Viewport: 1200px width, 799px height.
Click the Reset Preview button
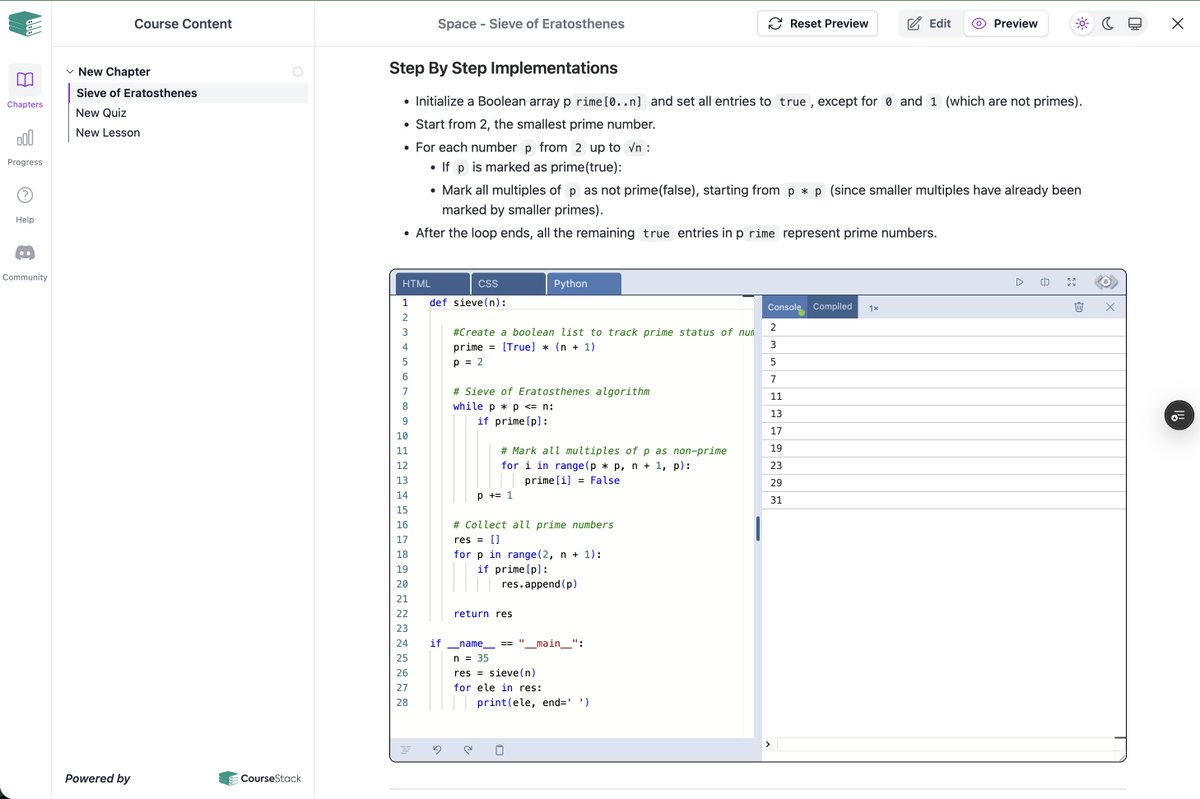click(x=817, y=22)
